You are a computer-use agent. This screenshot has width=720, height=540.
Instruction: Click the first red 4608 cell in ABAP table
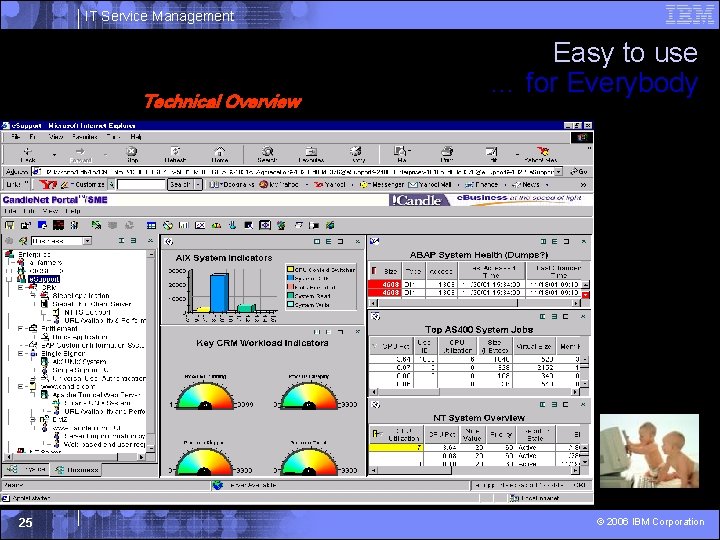385,284
